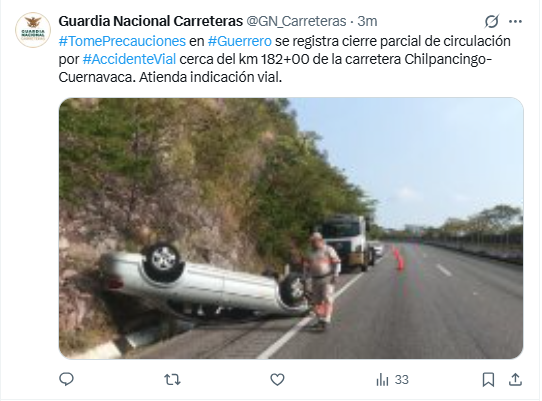This screenshot has width=542, height=401.
Task: Enlarge photo by clicking the overturned car
Action: pos(204,280)
